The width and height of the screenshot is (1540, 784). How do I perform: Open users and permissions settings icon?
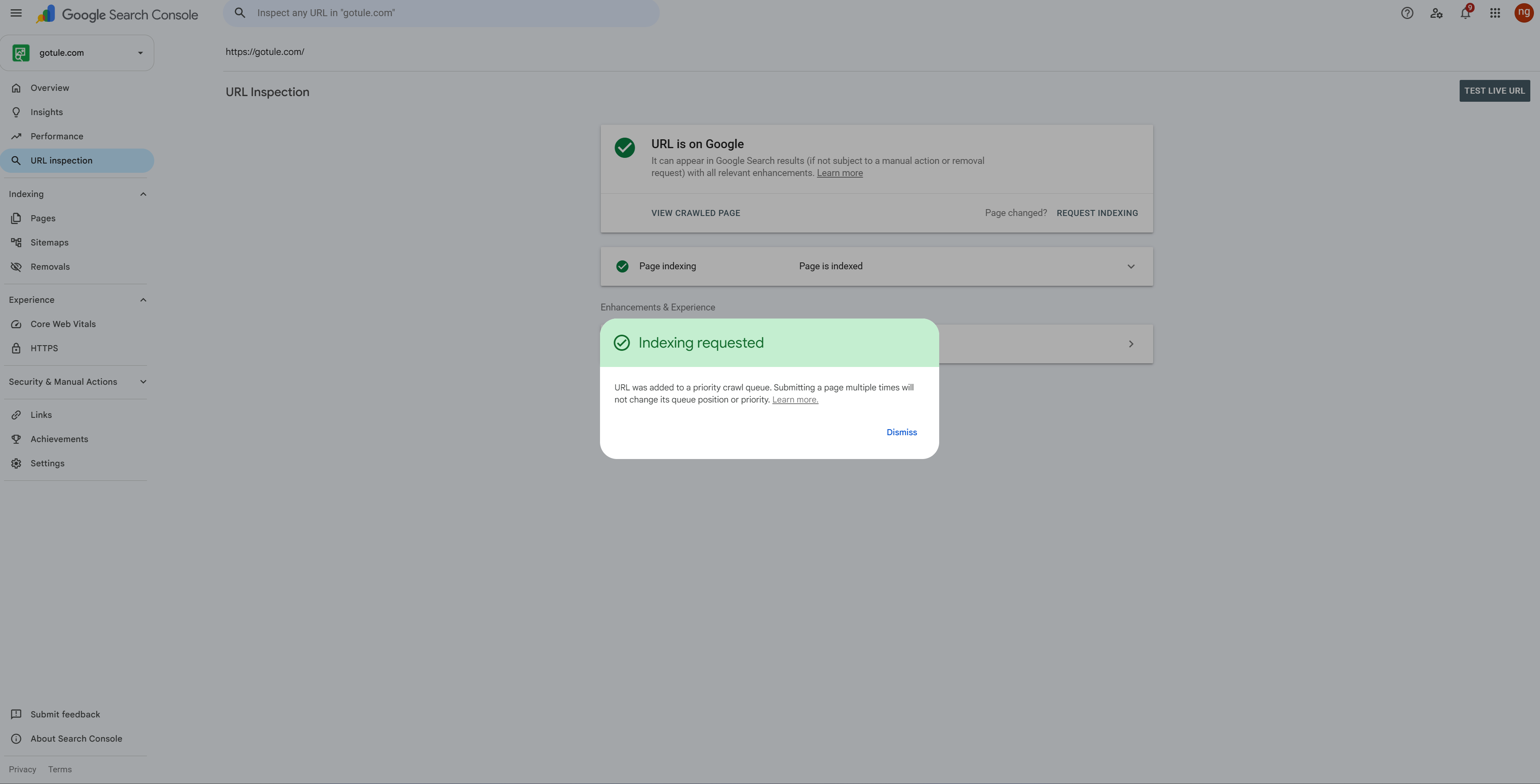(x=1436, y=13)
